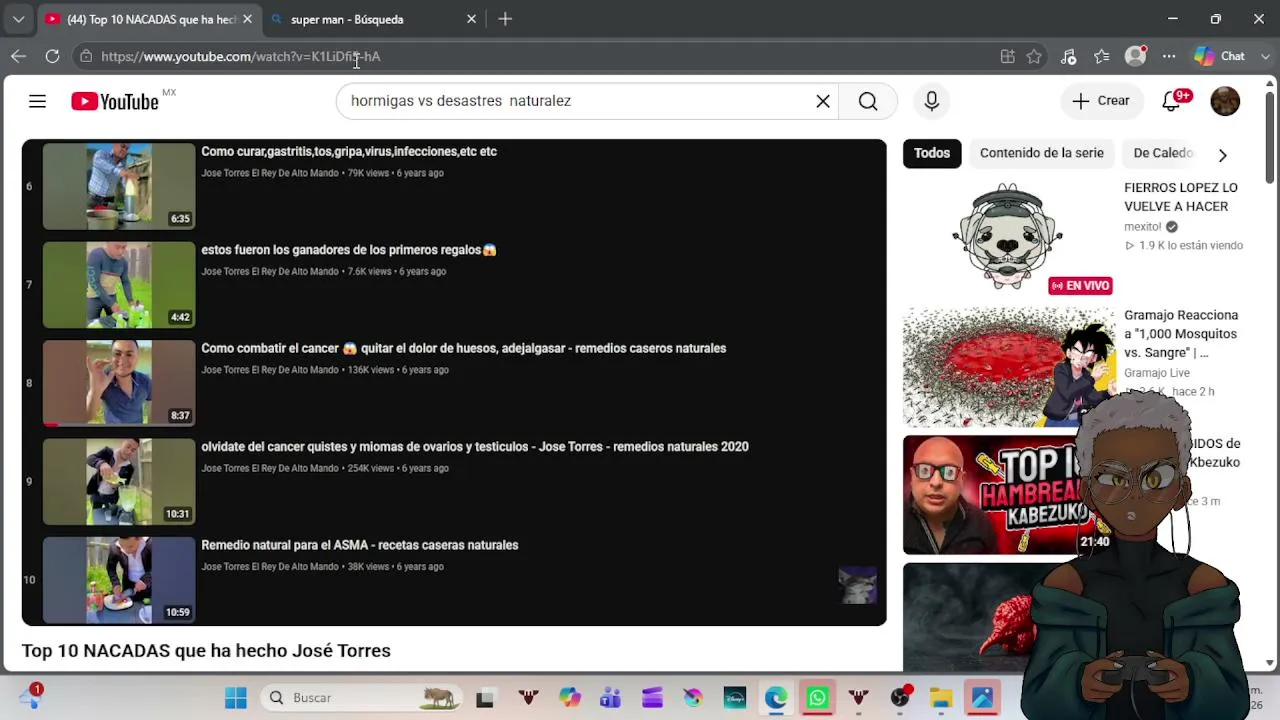1280x720 pixels.
Task: Open title estos fueron los ganadores
Action: (349, 250)
